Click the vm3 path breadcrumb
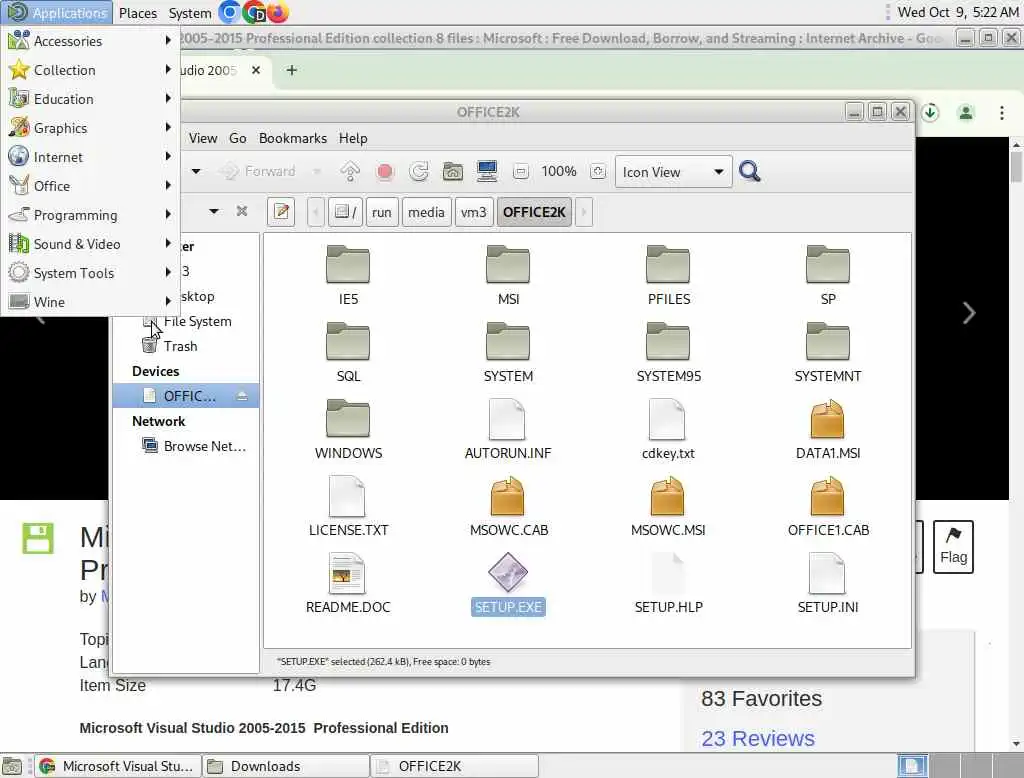This screenshot has height=778, width=1024. pos(473,212)
